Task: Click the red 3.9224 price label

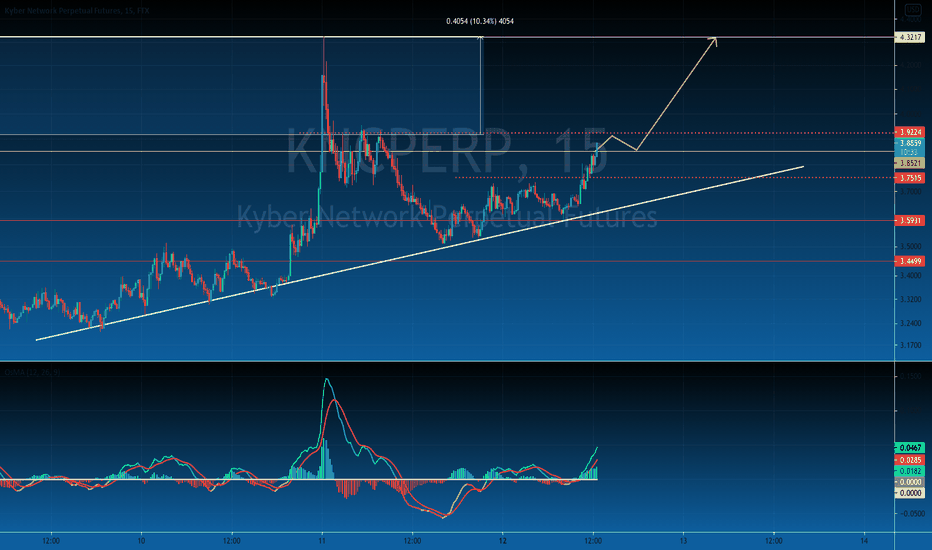Action: point(909,132)
